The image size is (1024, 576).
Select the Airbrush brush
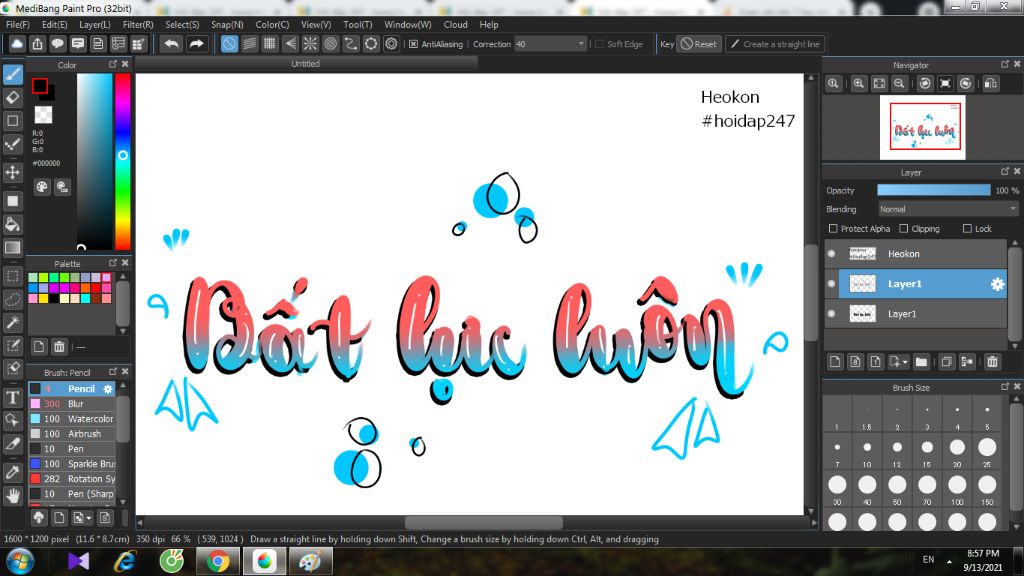click(72, 434)
